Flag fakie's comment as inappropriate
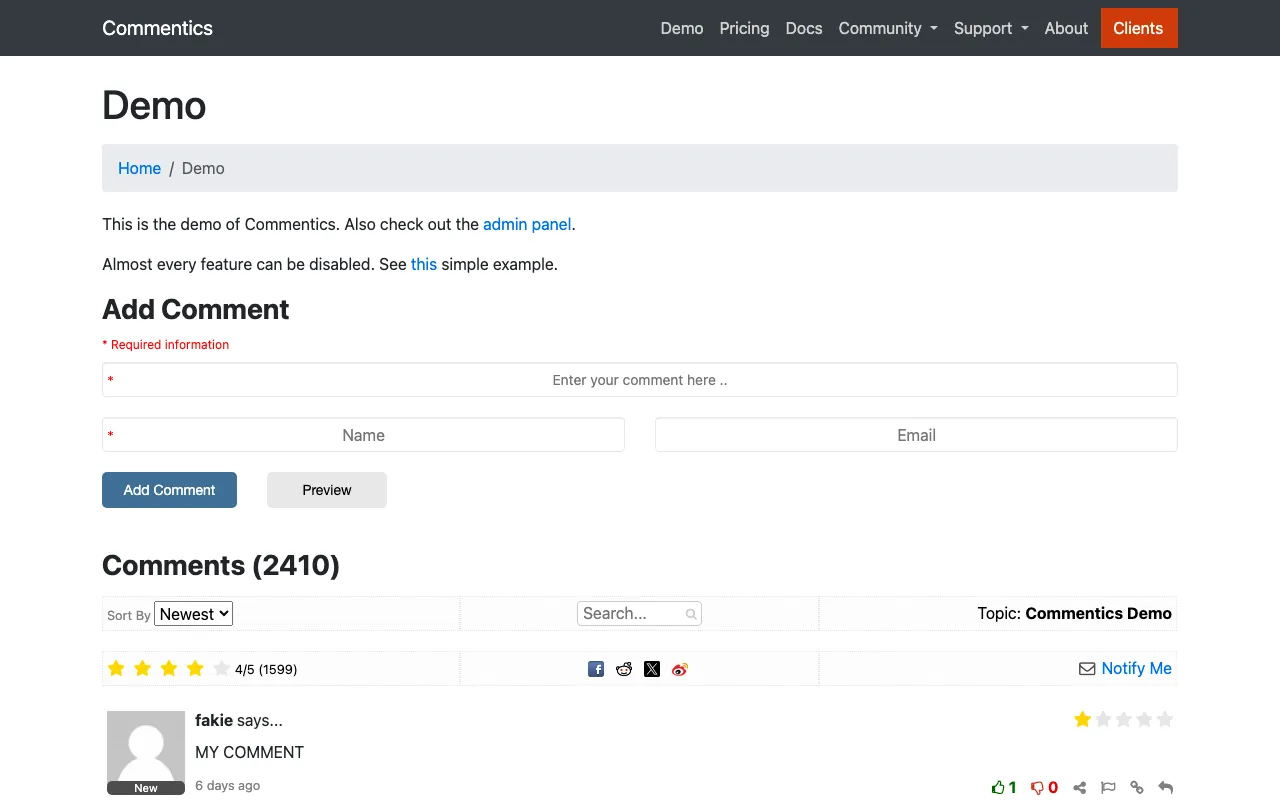 [x=1108, y=788]
